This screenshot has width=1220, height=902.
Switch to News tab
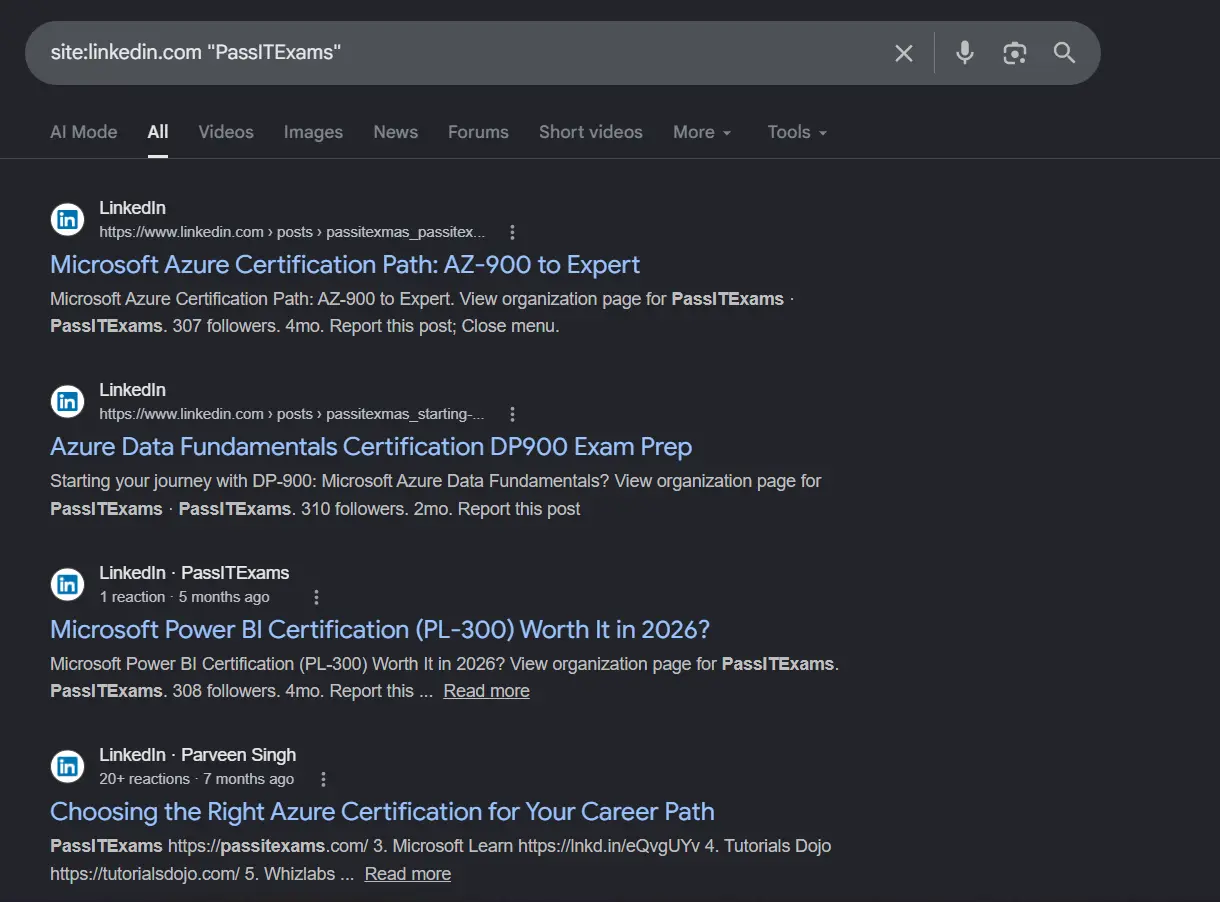coord(396,132)
